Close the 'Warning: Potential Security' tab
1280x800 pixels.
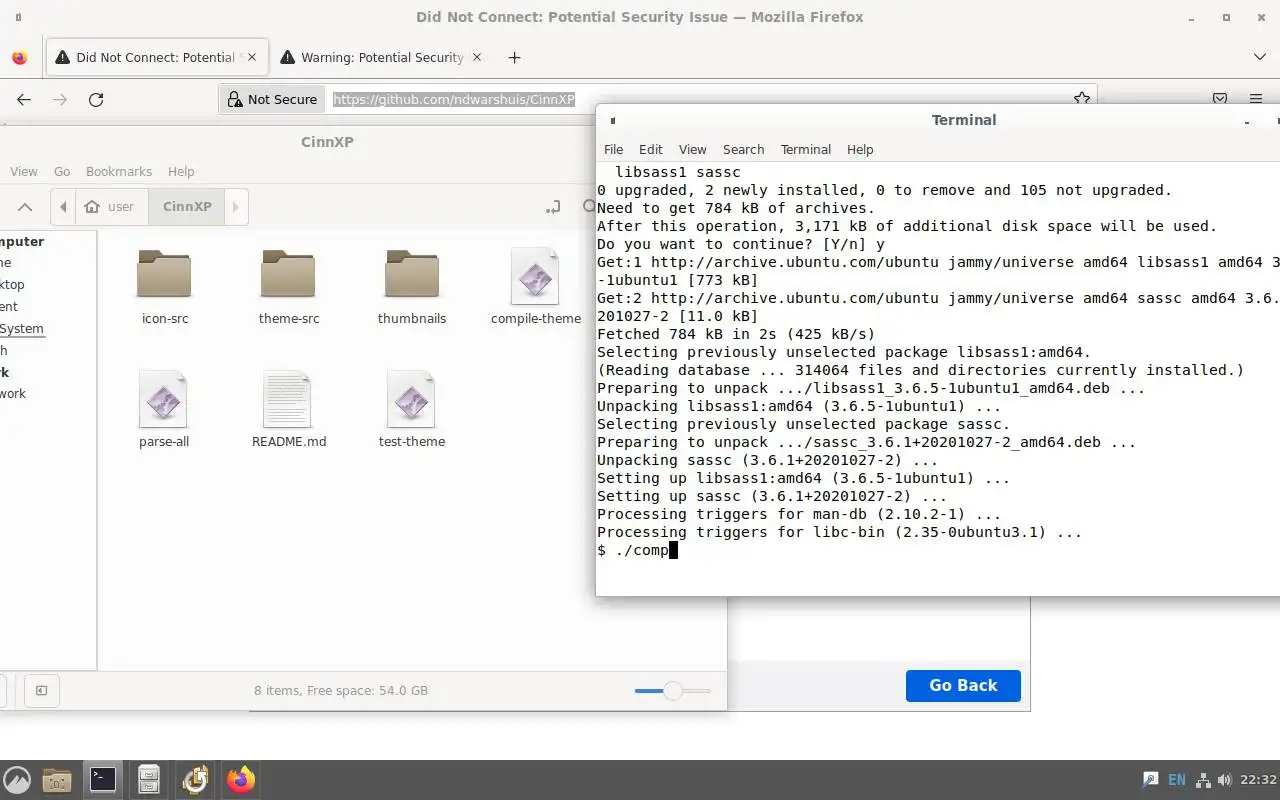tap(477, 57)
